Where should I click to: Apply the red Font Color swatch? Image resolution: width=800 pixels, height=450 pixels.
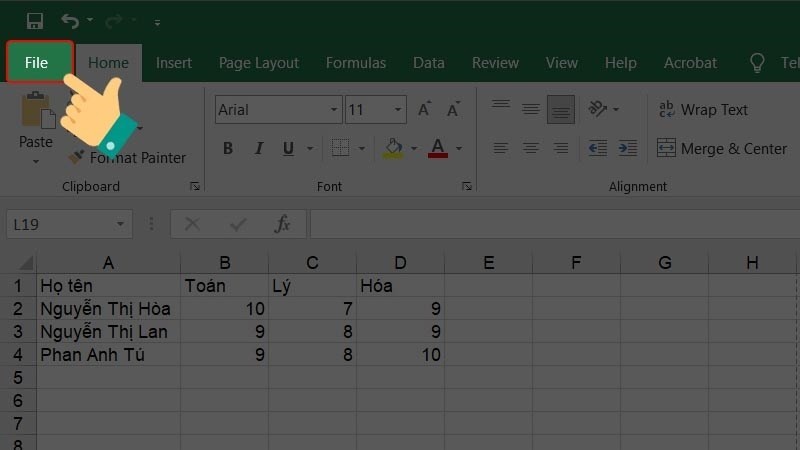pos(438,148)
